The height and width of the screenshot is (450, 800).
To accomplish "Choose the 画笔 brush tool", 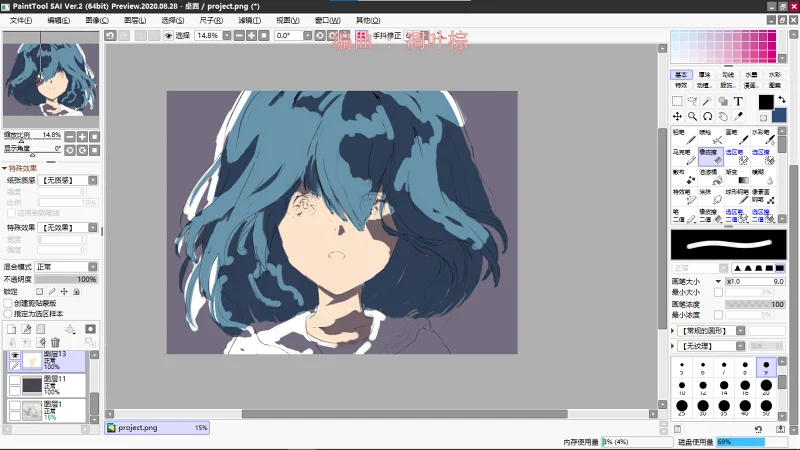I will tap(737, 136).
